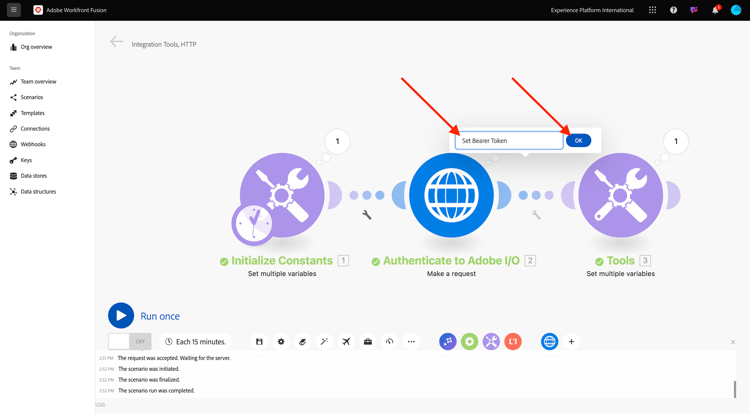
Task: Save the scenario with the disk icon
Action: (x=259, y=341)
